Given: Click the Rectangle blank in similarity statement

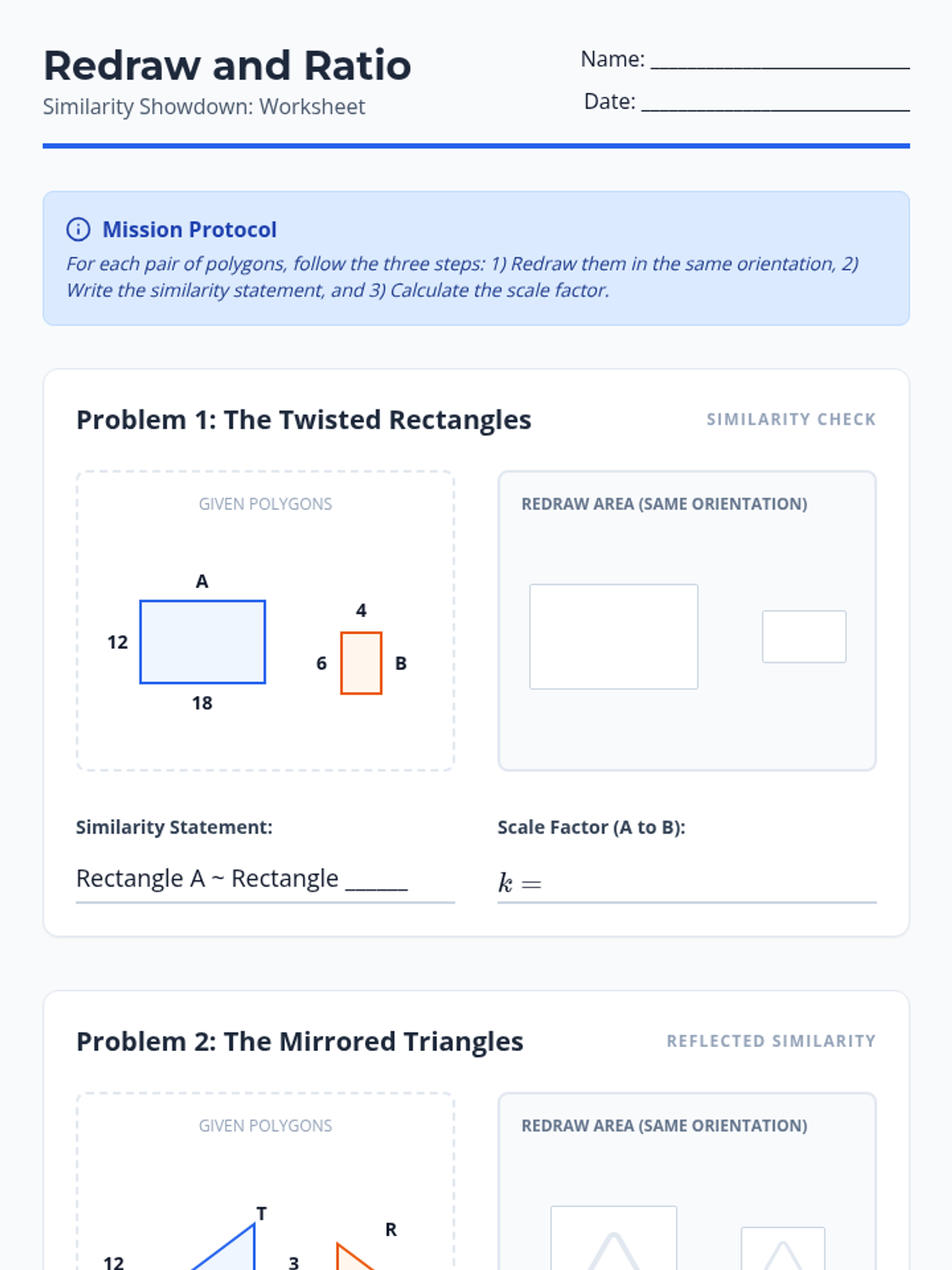Looking at the screenshot, I should [x=376, y=883].
